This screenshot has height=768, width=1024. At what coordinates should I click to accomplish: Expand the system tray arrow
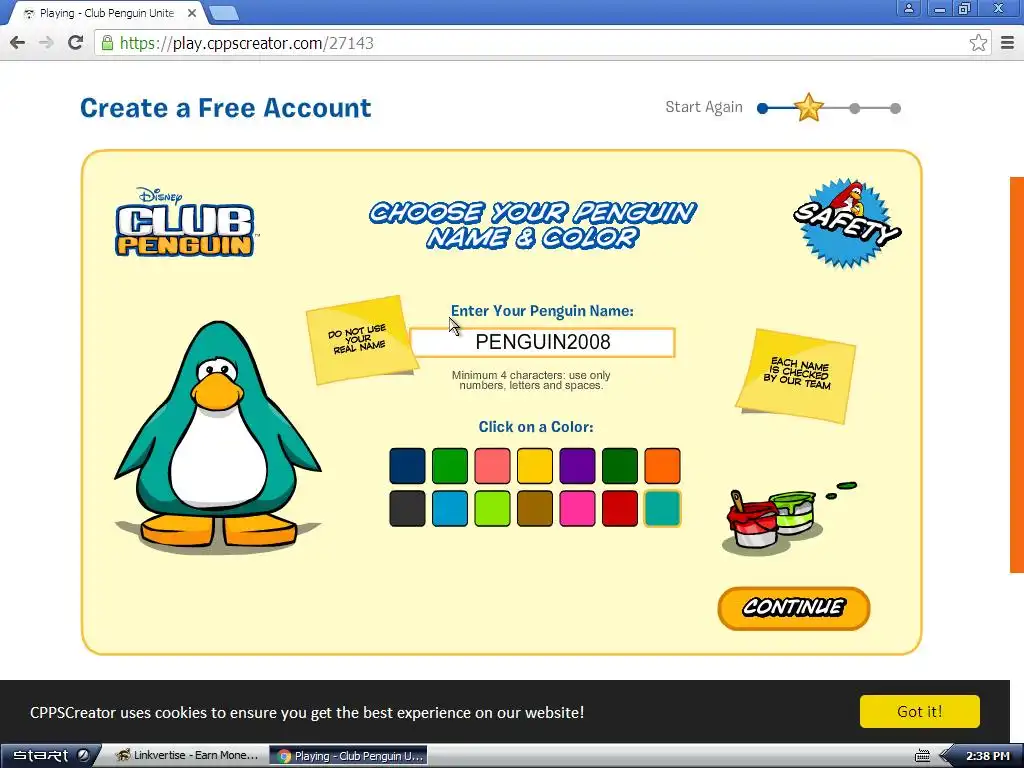(946, 756)
